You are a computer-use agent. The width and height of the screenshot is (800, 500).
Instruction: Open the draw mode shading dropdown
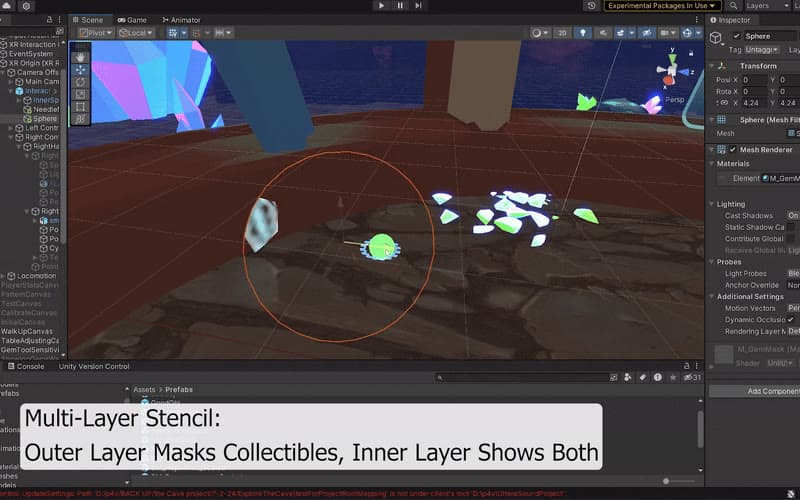click(x=539, y=33)
